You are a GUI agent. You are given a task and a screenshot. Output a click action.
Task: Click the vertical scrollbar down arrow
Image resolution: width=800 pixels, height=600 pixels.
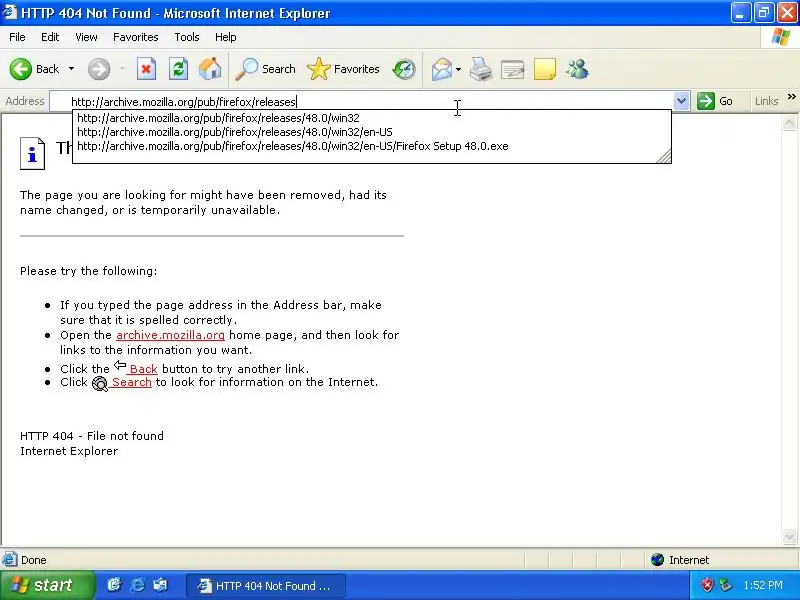[789, 537]
